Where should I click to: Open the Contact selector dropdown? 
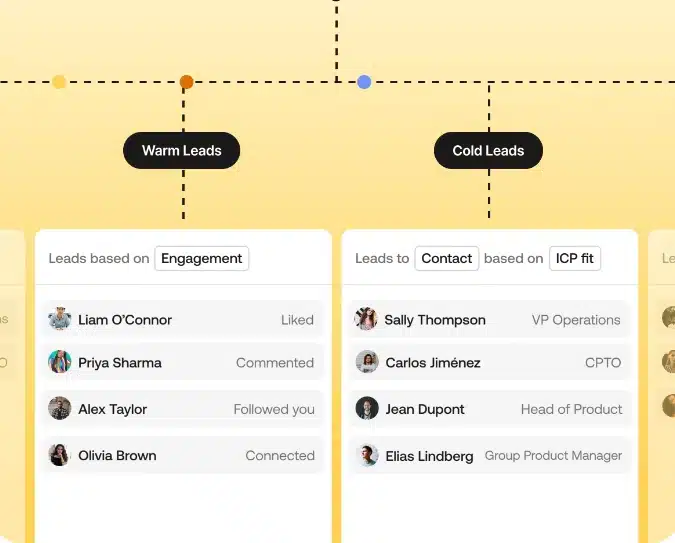(x=446, y=258)
